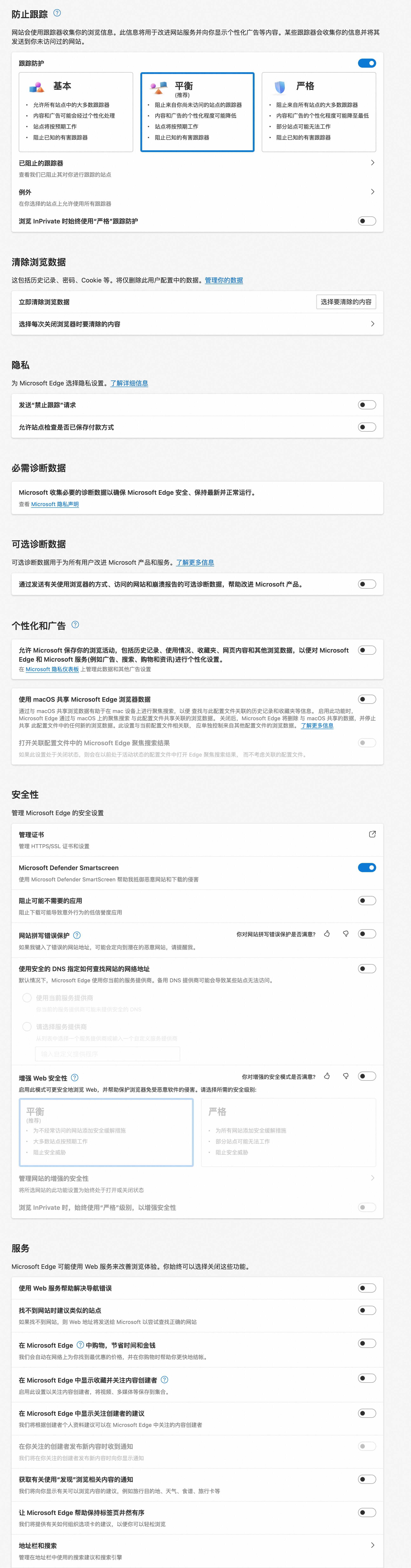The height and width of the screenshot is (1568, 411).
Task: Click 选择要清除的内容 button
Action: pyautogui.click(x=346, y=302)
